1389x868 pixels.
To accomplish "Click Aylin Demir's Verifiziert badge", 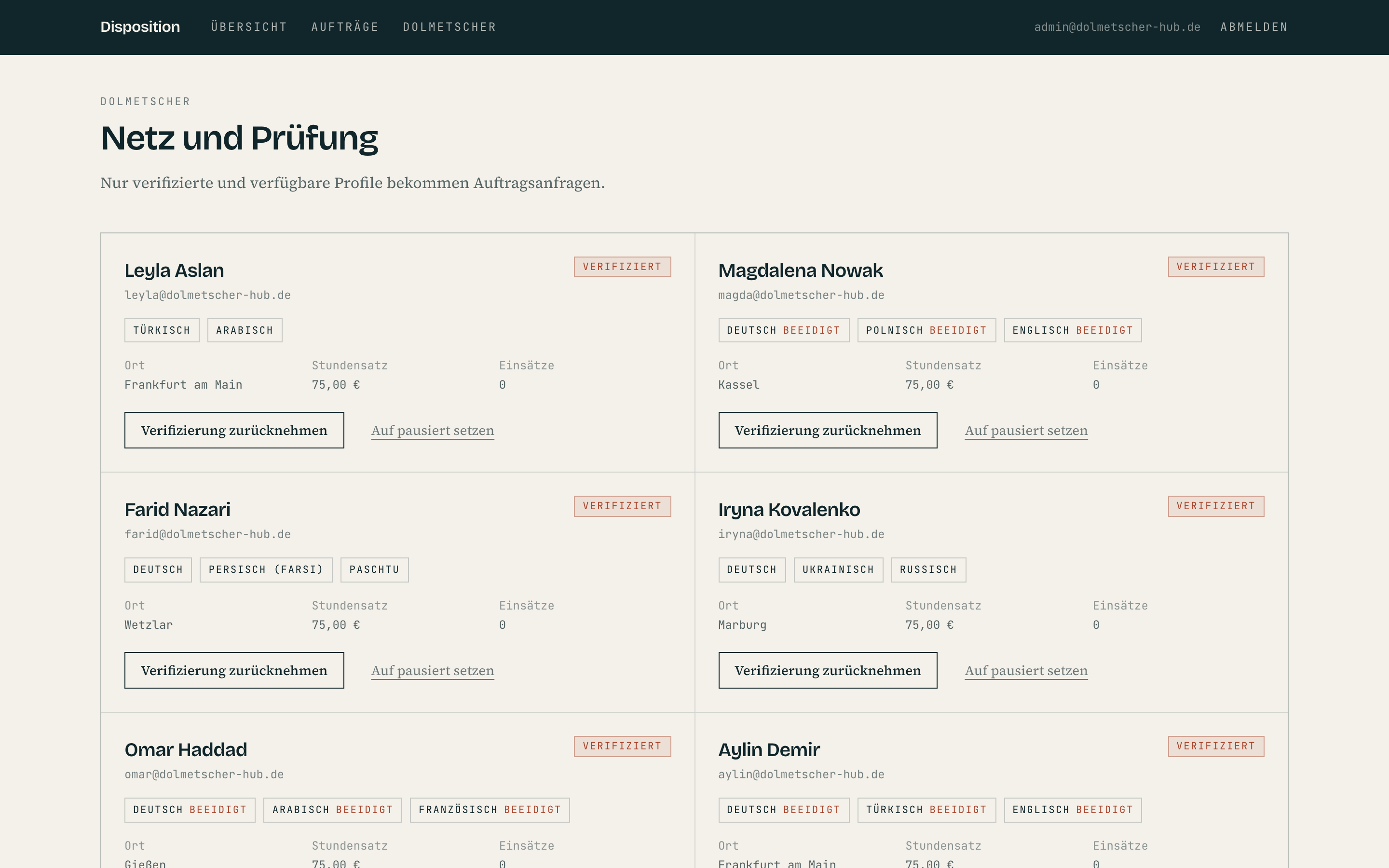I will click(x=1216, y=746).
